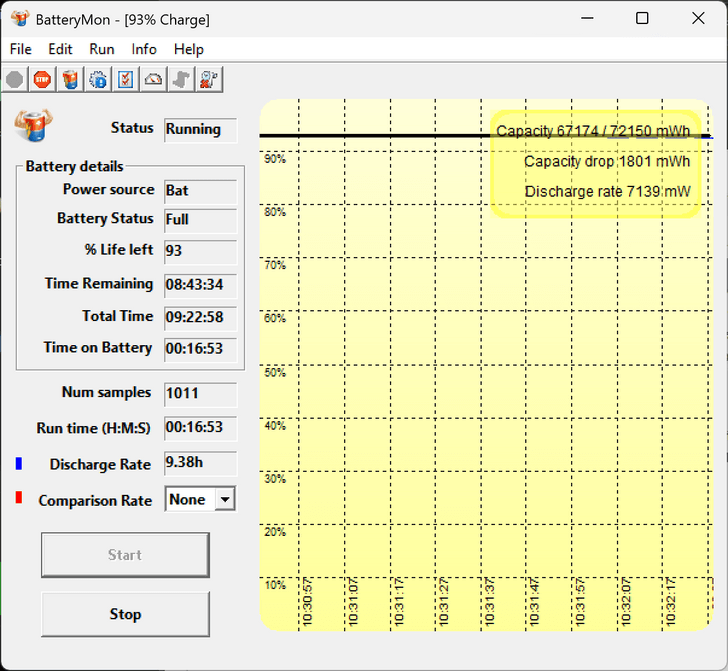This screenshot has width=728, height=671.
Task: Click the clock with red X toolbar icon
Action: click(209, 80)
